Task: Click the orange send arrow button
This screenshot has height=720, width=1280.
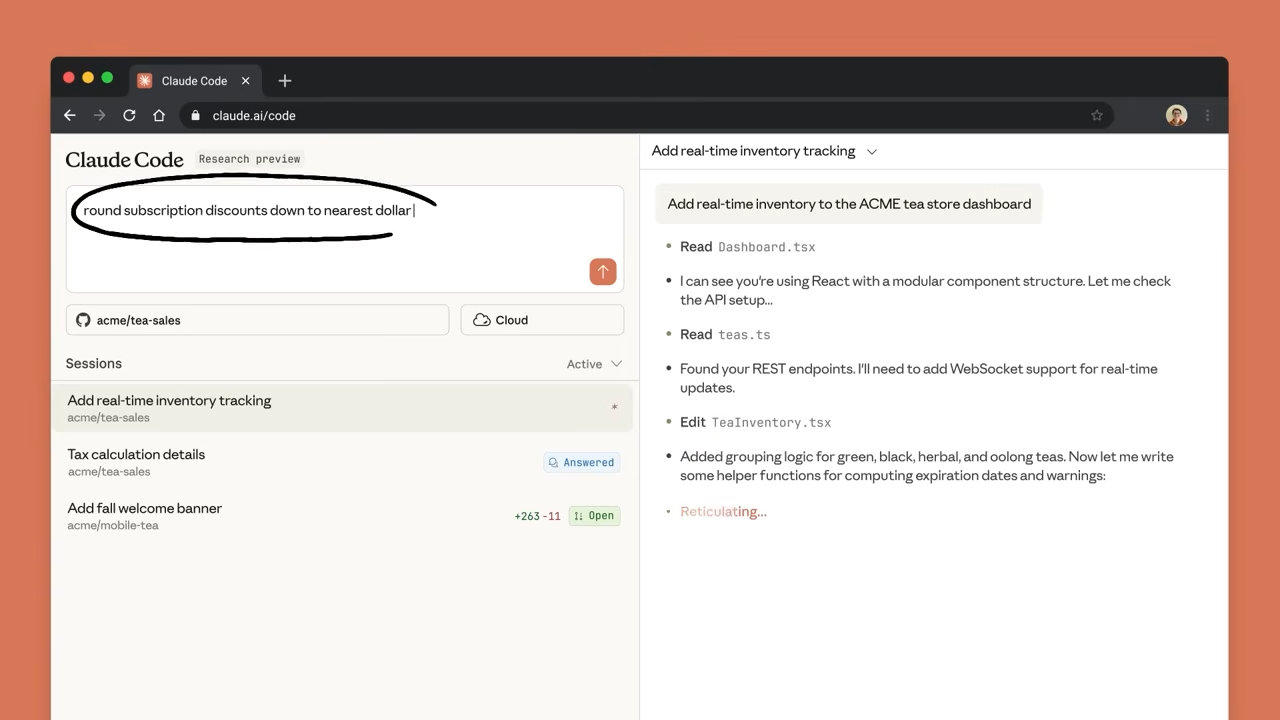Action: pos(602,272)
